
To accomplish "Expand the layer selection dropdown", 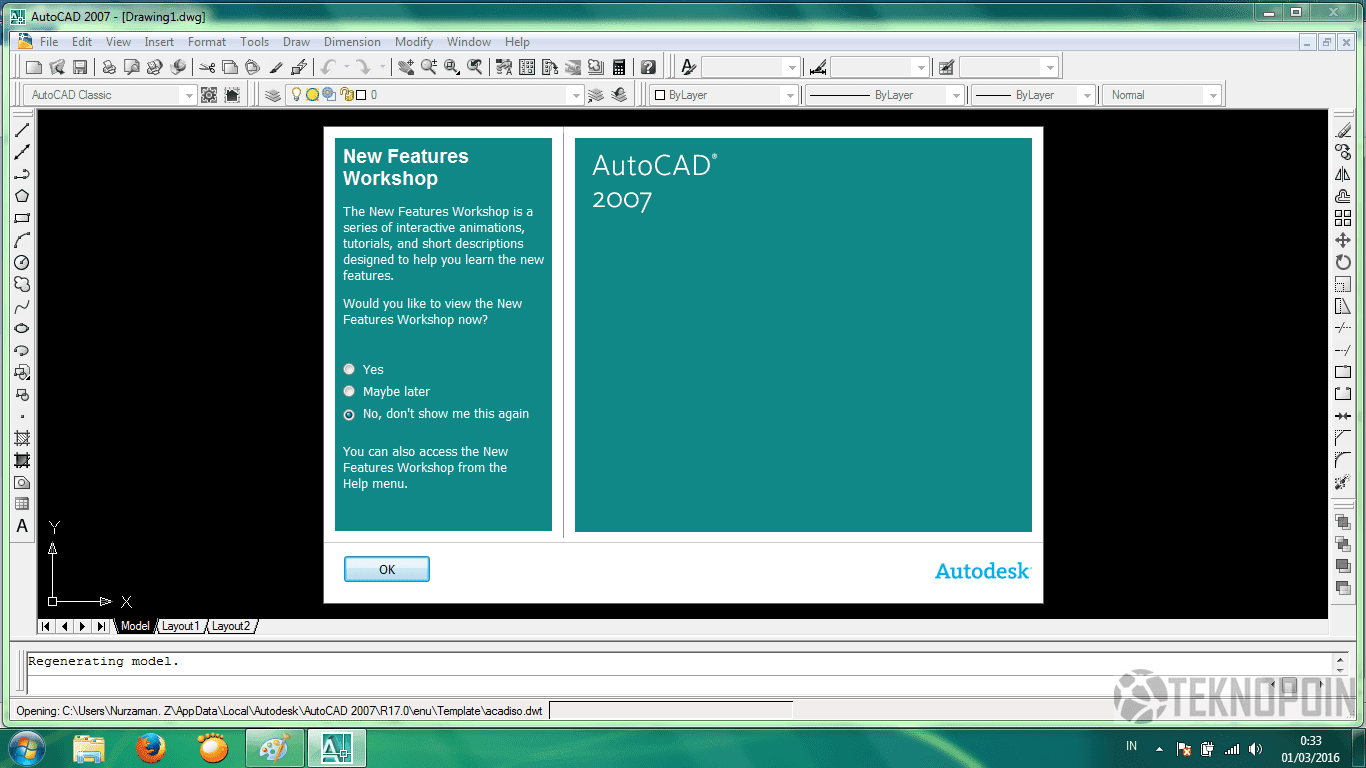I will (x=576, y=94).
